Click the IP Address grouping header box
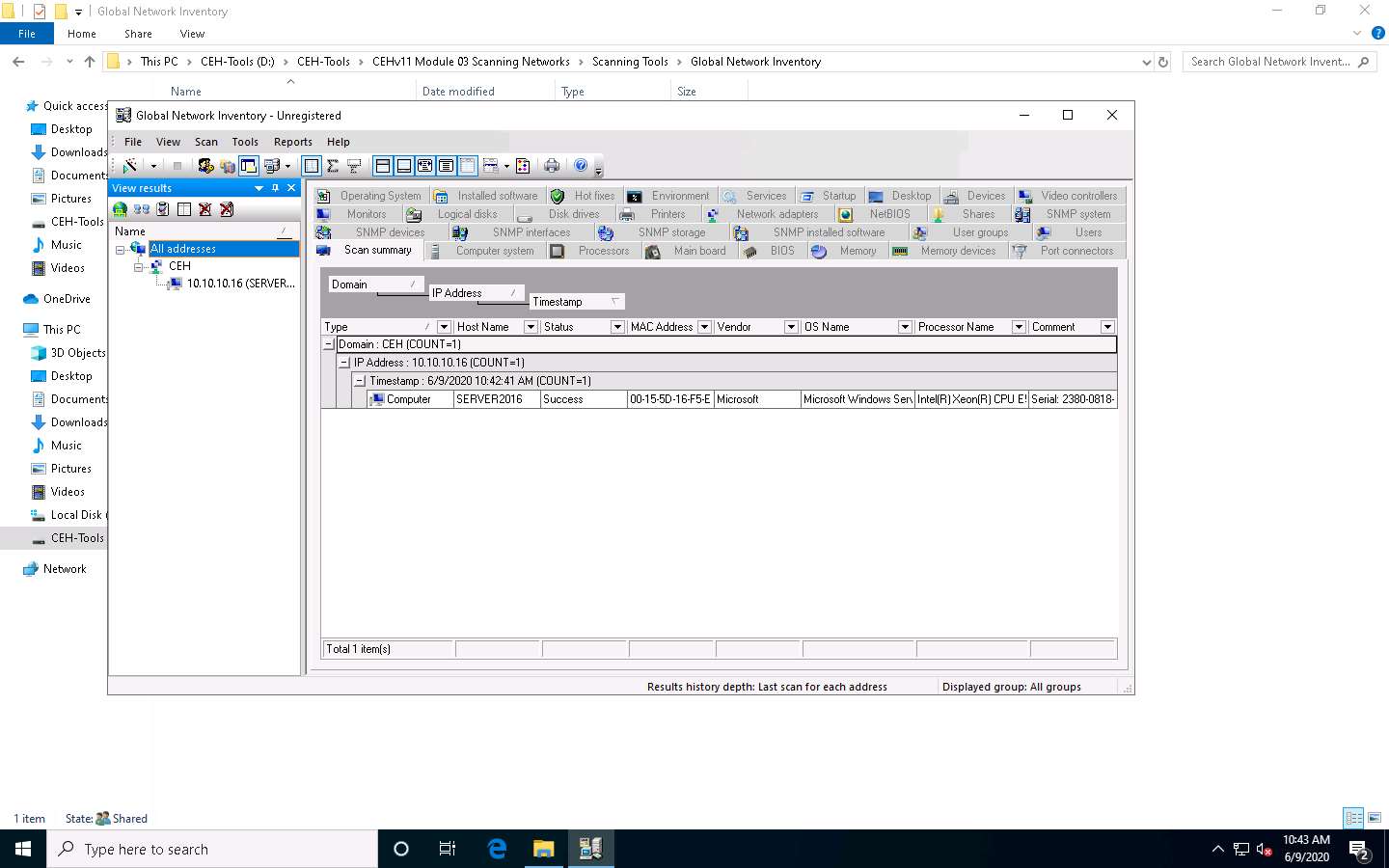The image size is (1389, 868). pyautogui.click(x=477, y=293)
